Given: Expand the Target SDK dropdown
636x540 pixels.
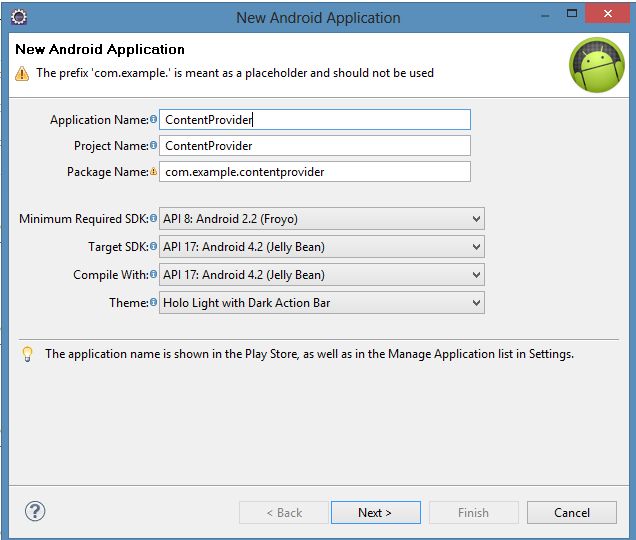Looking at the screenshot, I should [321, 247].
